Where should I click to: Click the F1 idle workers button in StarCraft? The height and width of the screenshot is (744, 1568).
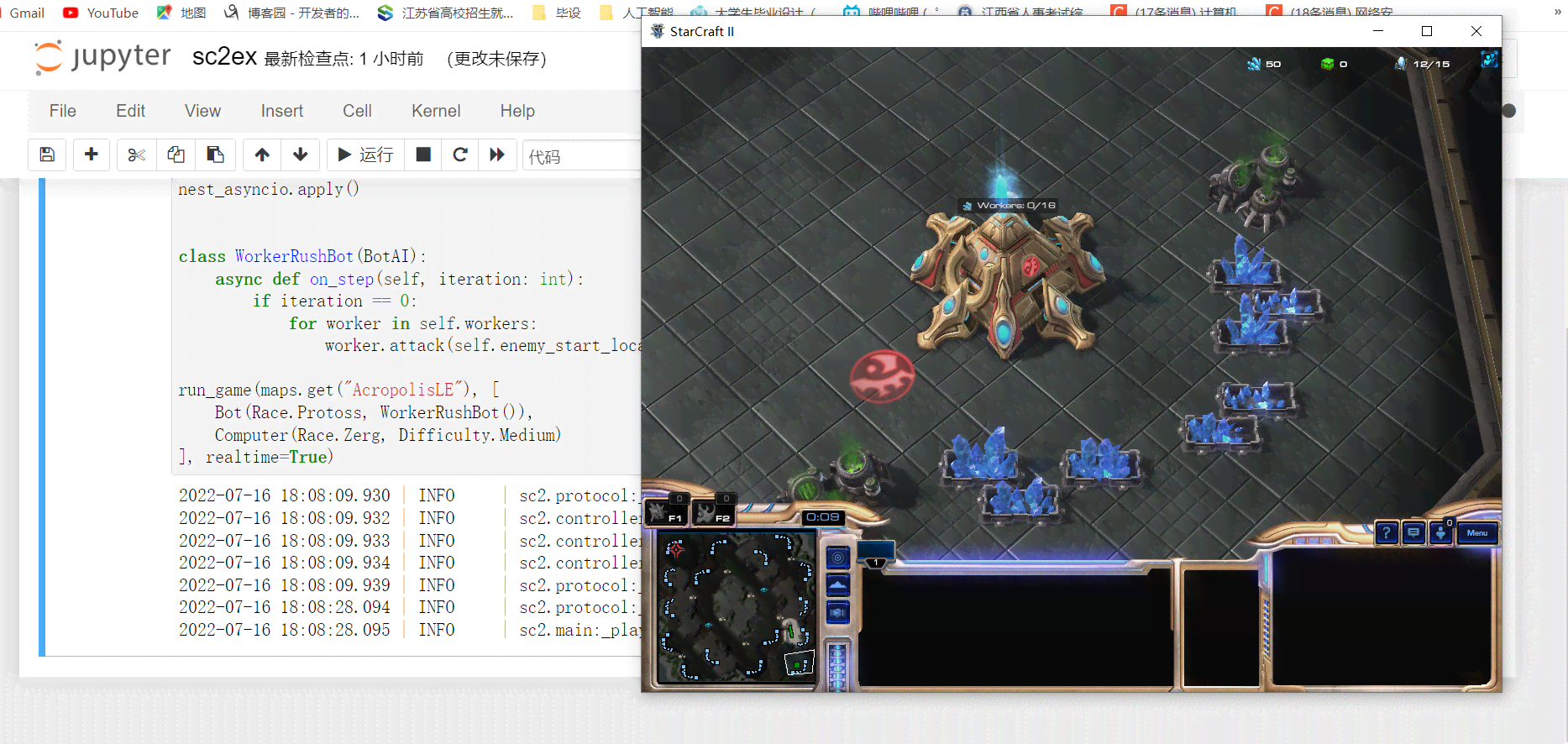point(667,511)
